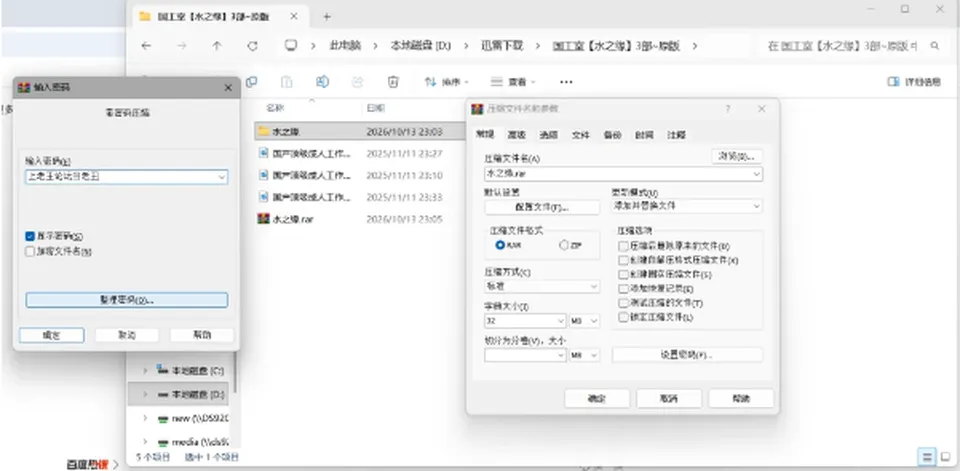The image size is (960, 471).
Task: Open the archive name dropdown arrow
Action: click(x=757, y=174)
